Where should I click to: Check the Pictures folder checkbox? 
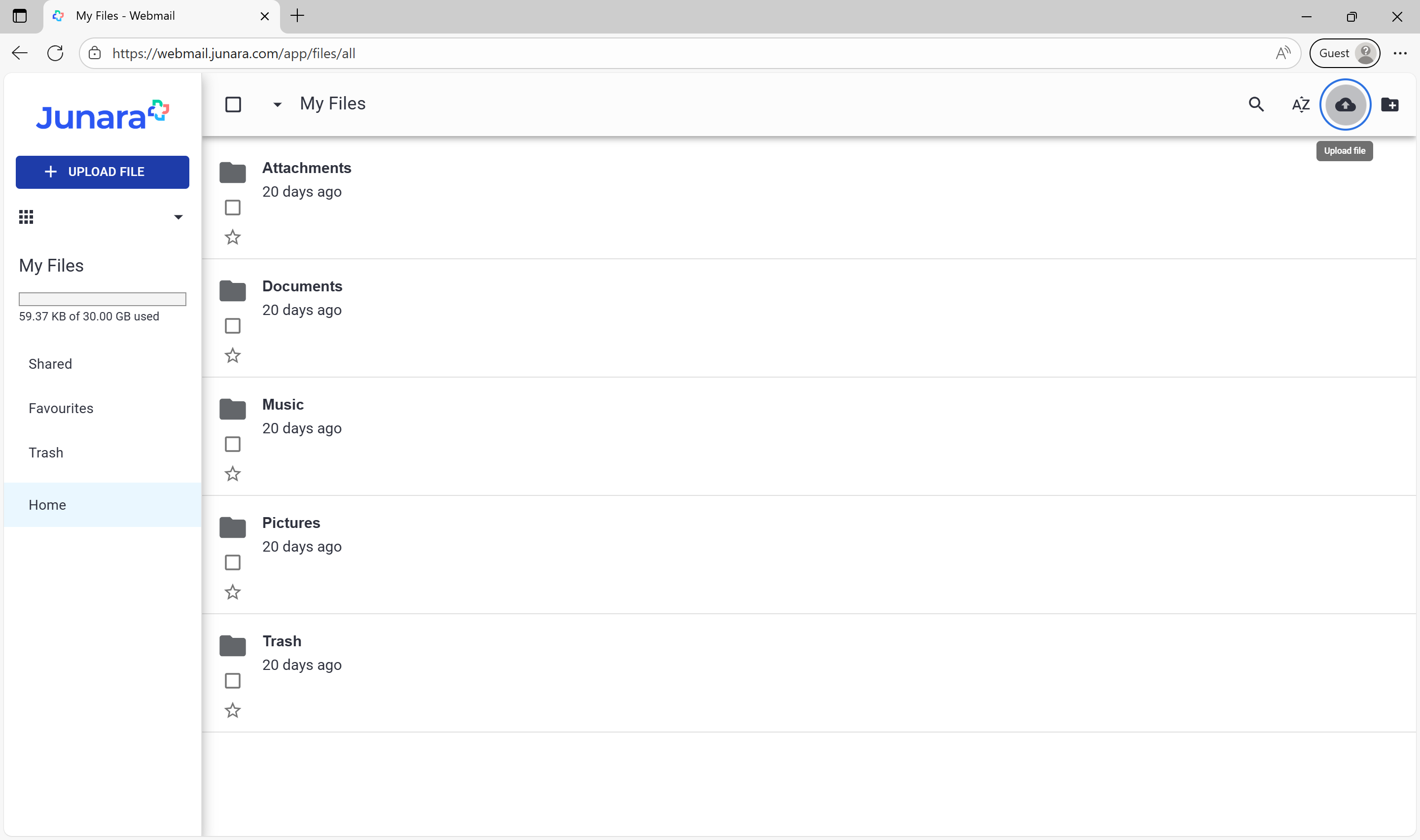(x=233, y=562)
